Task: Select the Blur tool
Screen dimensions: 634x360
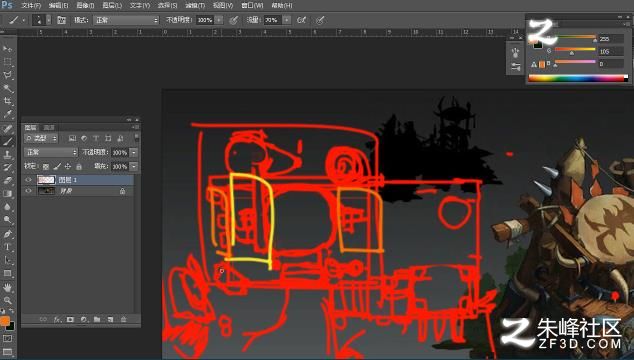Action: click(7, 207)
